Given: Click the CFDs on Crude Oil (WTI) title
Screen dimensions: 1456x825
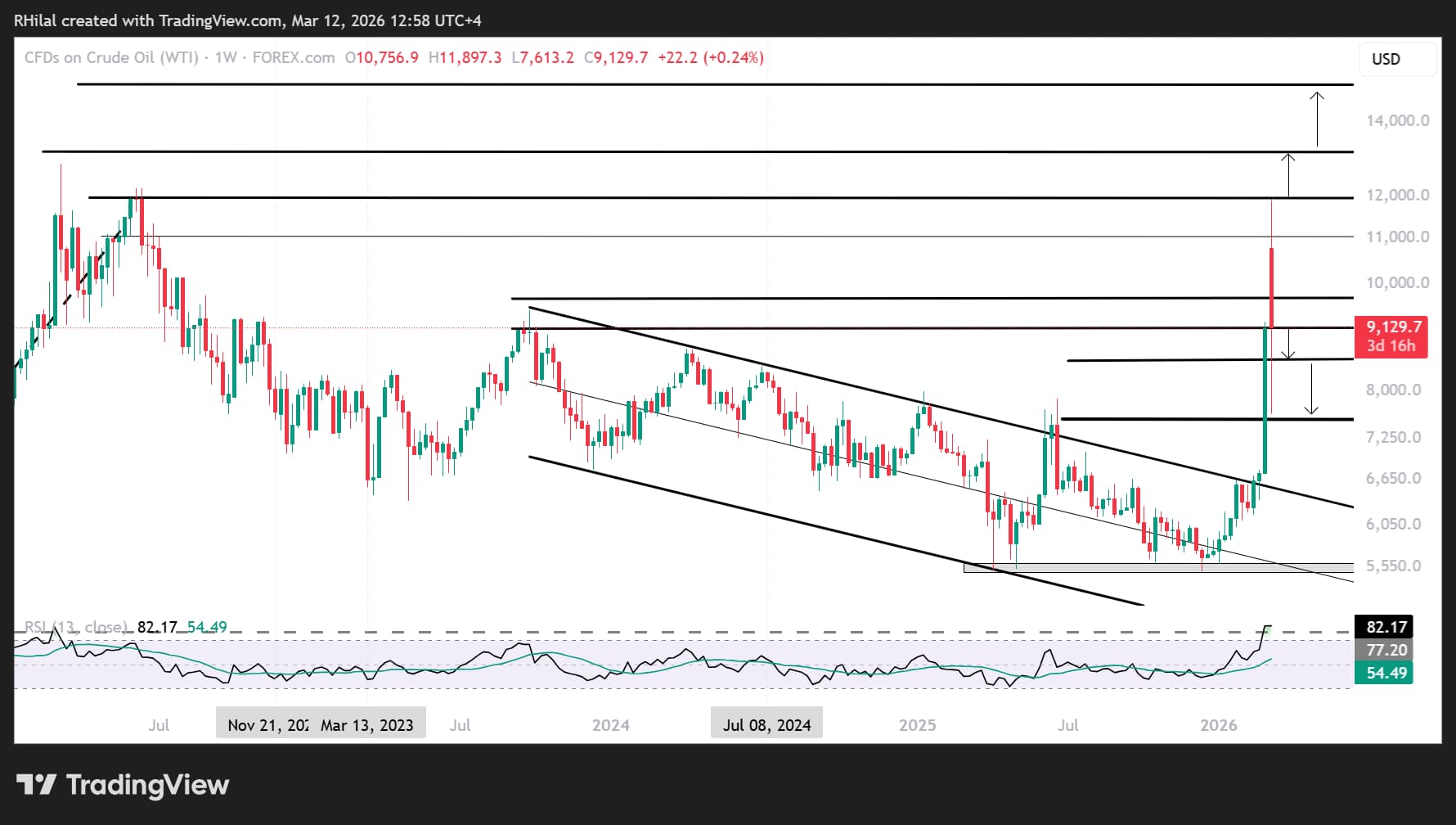Looking at the screenshot, I should 111,57.
